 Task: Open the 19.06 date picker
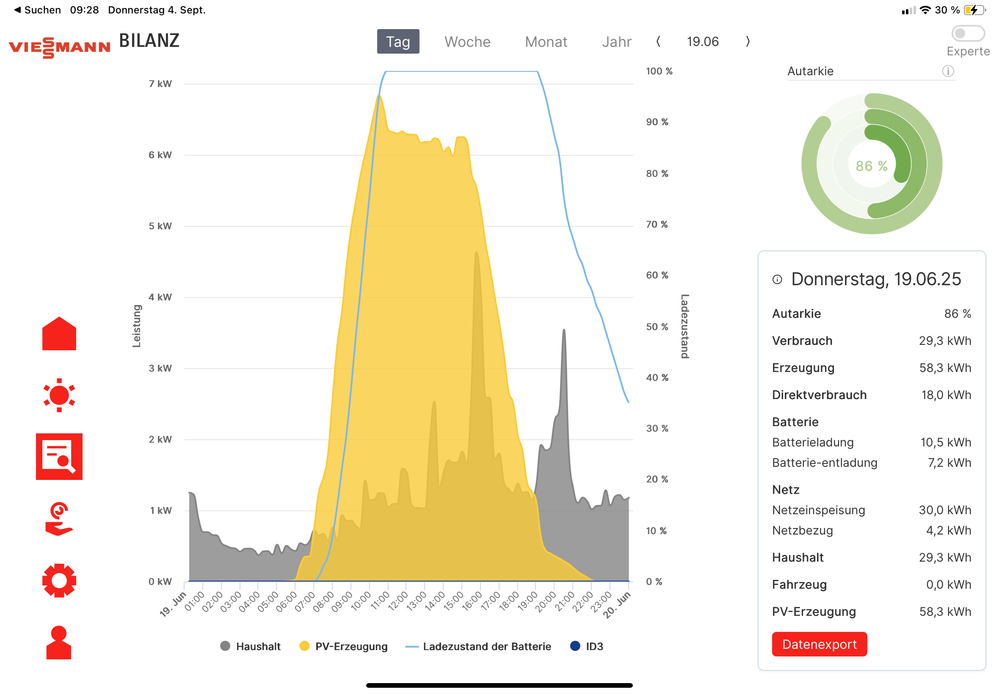pyautogui.click(x=703, y=42)
